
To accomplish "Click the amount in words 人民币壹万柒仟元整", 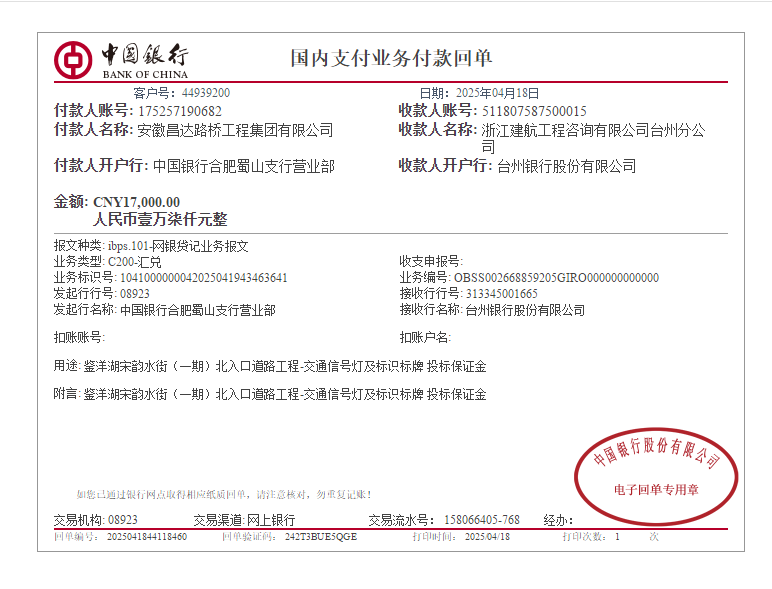I will click(x=160, y=220).
